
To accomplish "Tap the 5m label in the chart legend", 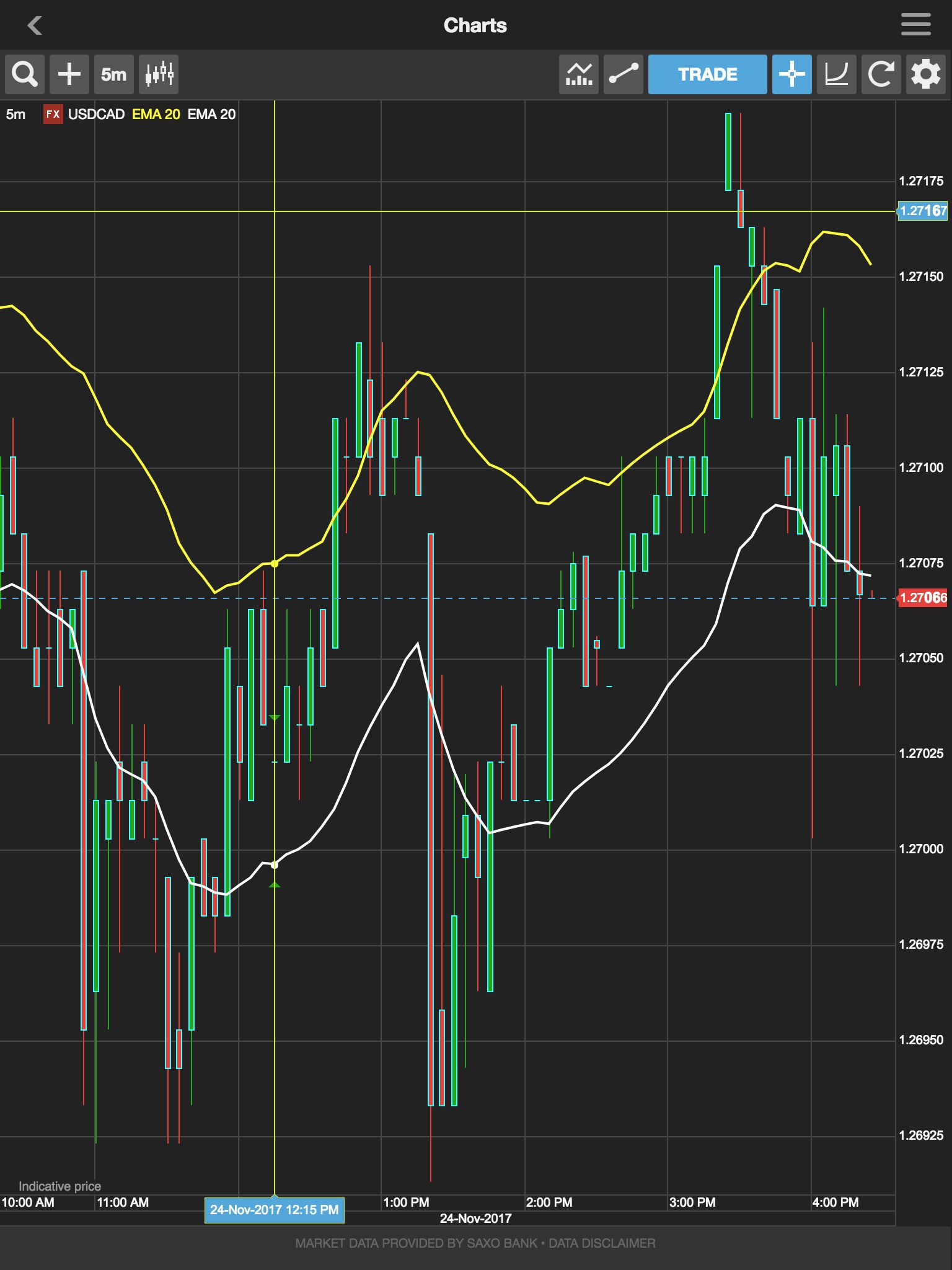I will (x=15, y=114).
